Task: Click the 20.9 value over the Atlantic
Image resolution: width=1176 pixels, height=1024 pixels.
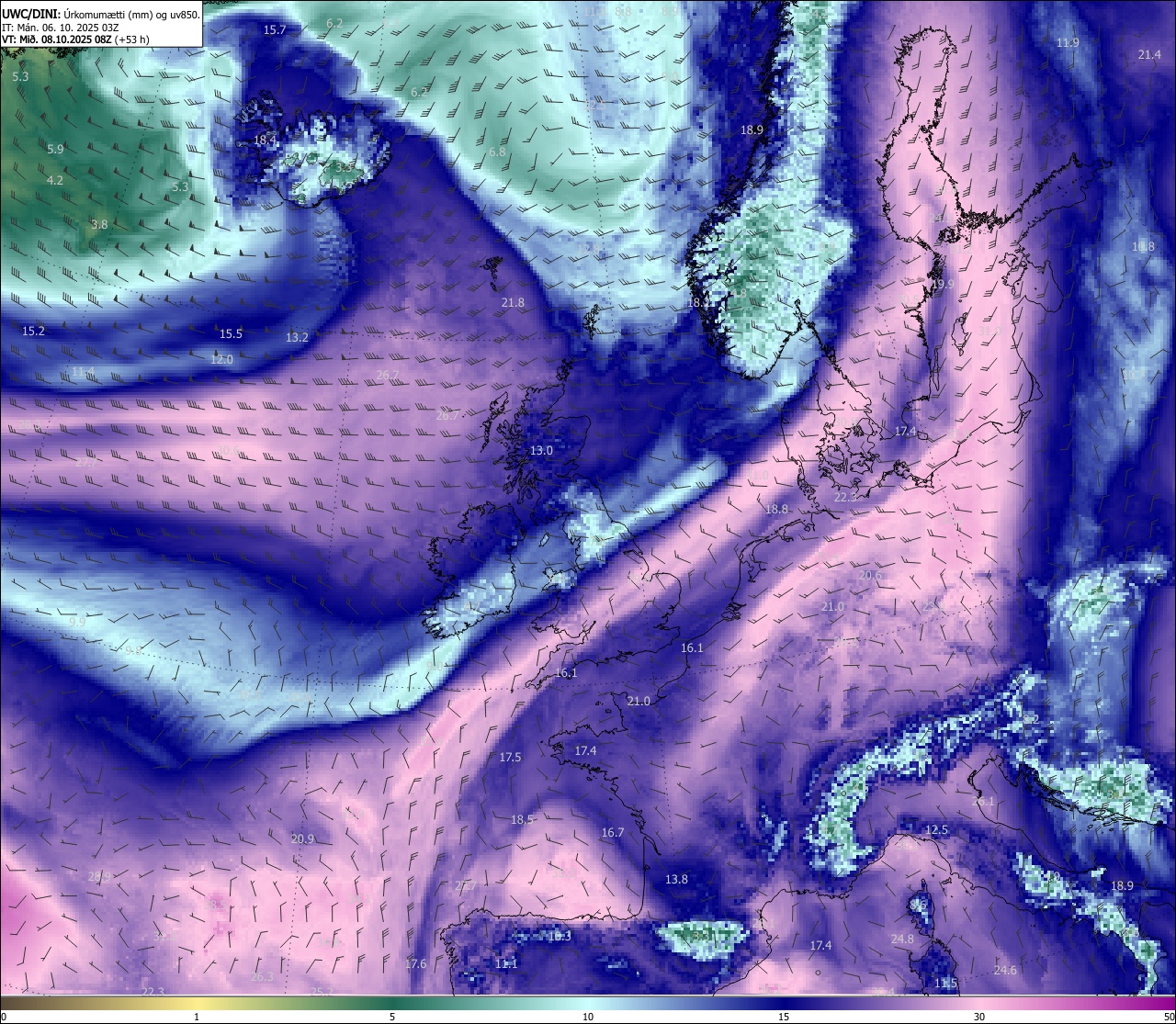Action: (302, 839)
